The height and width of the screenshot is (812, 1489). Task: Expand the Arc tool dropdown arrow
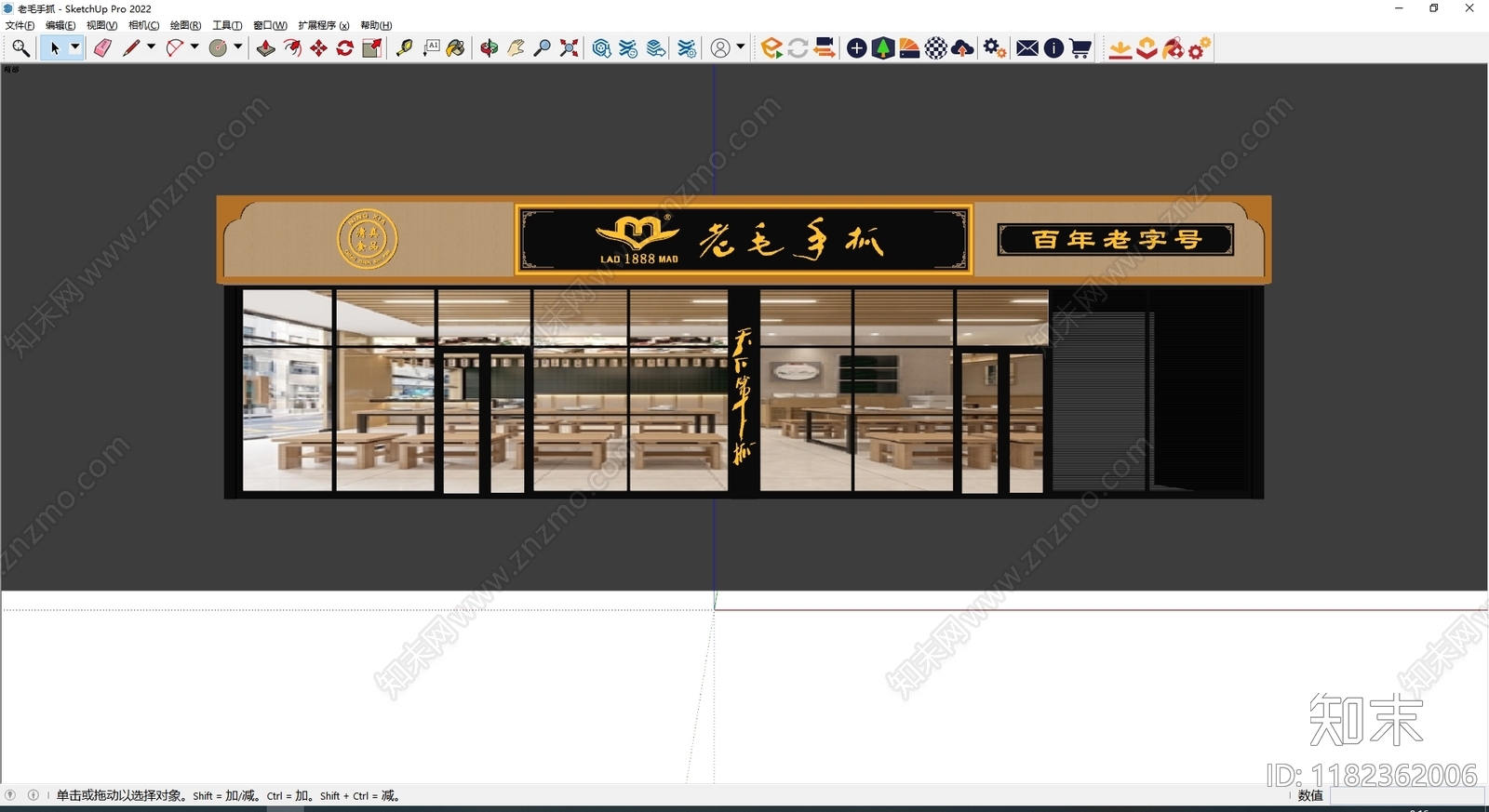[x=195, y=47]
